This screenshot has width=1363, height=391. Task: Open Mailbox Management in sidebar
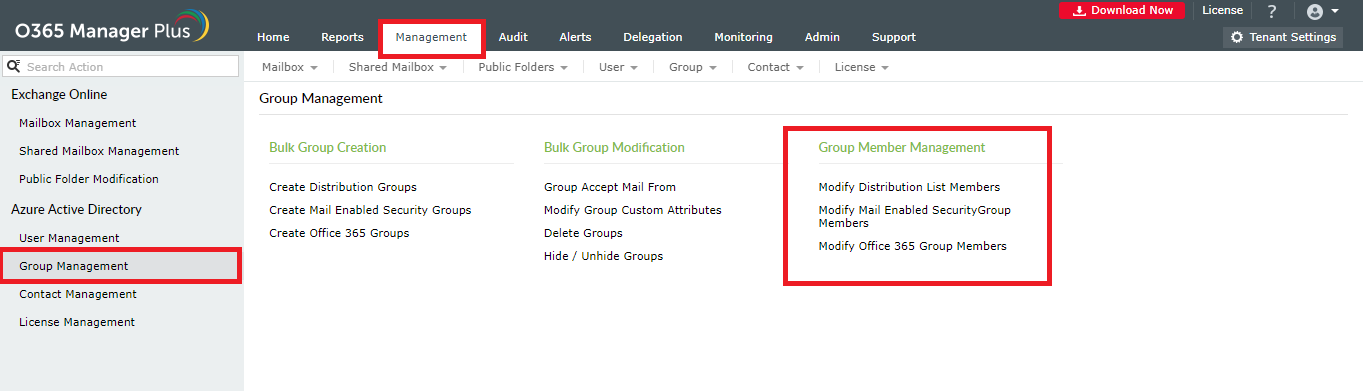point(78,123)
